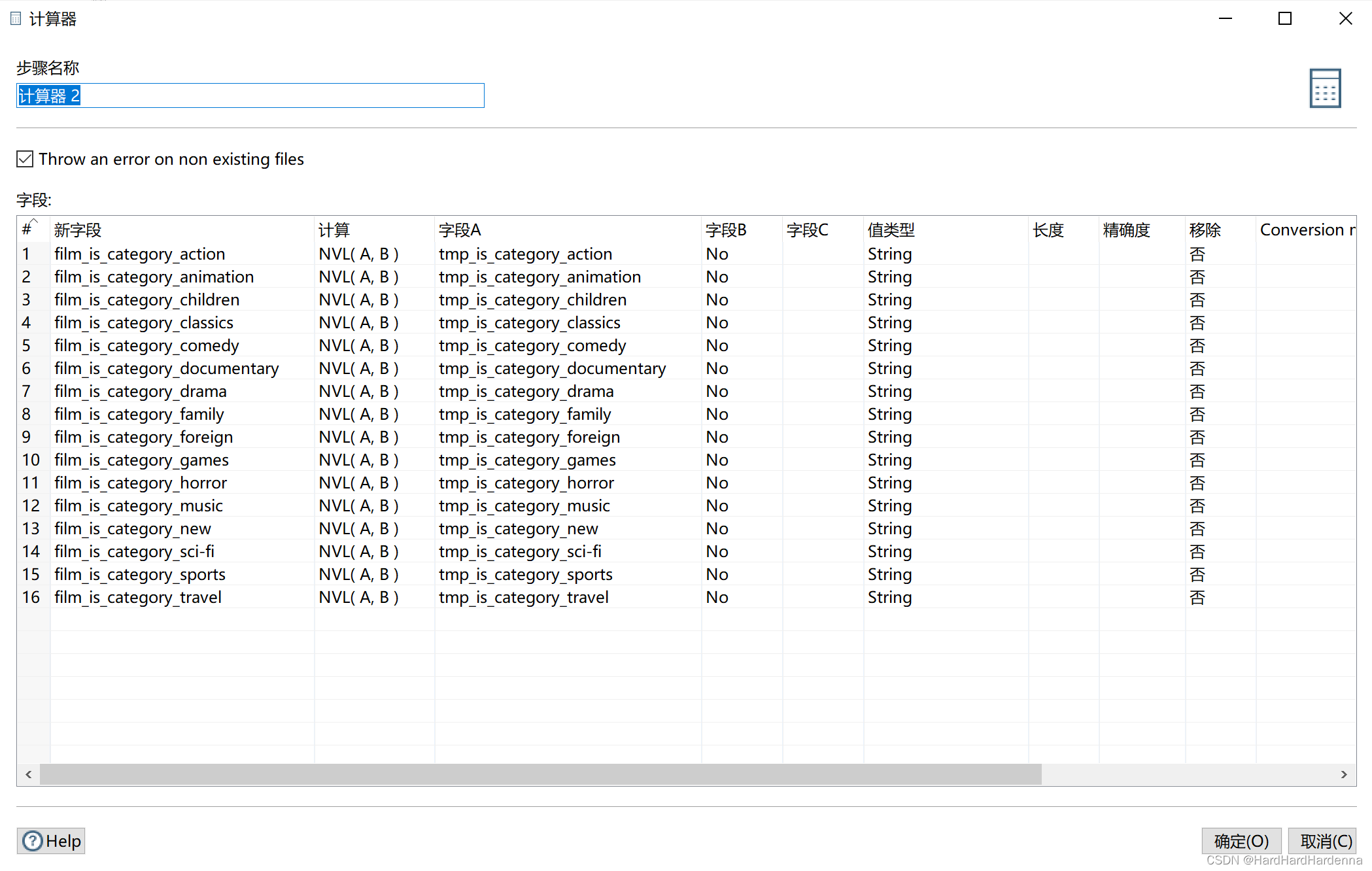
Task: Click the 移除 column header
Action: [1221, 230]
